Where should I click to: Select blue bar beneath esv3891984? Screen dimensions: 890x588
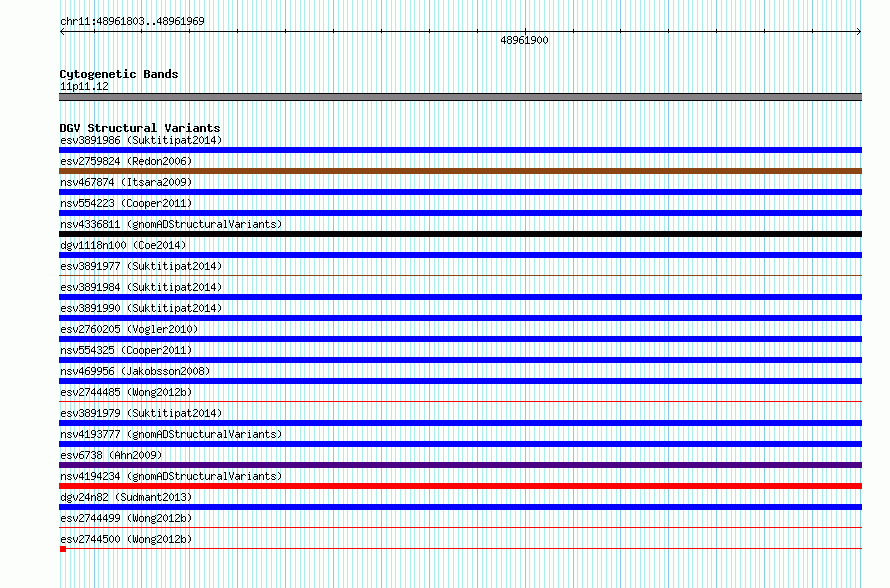[x=460, y=297]
